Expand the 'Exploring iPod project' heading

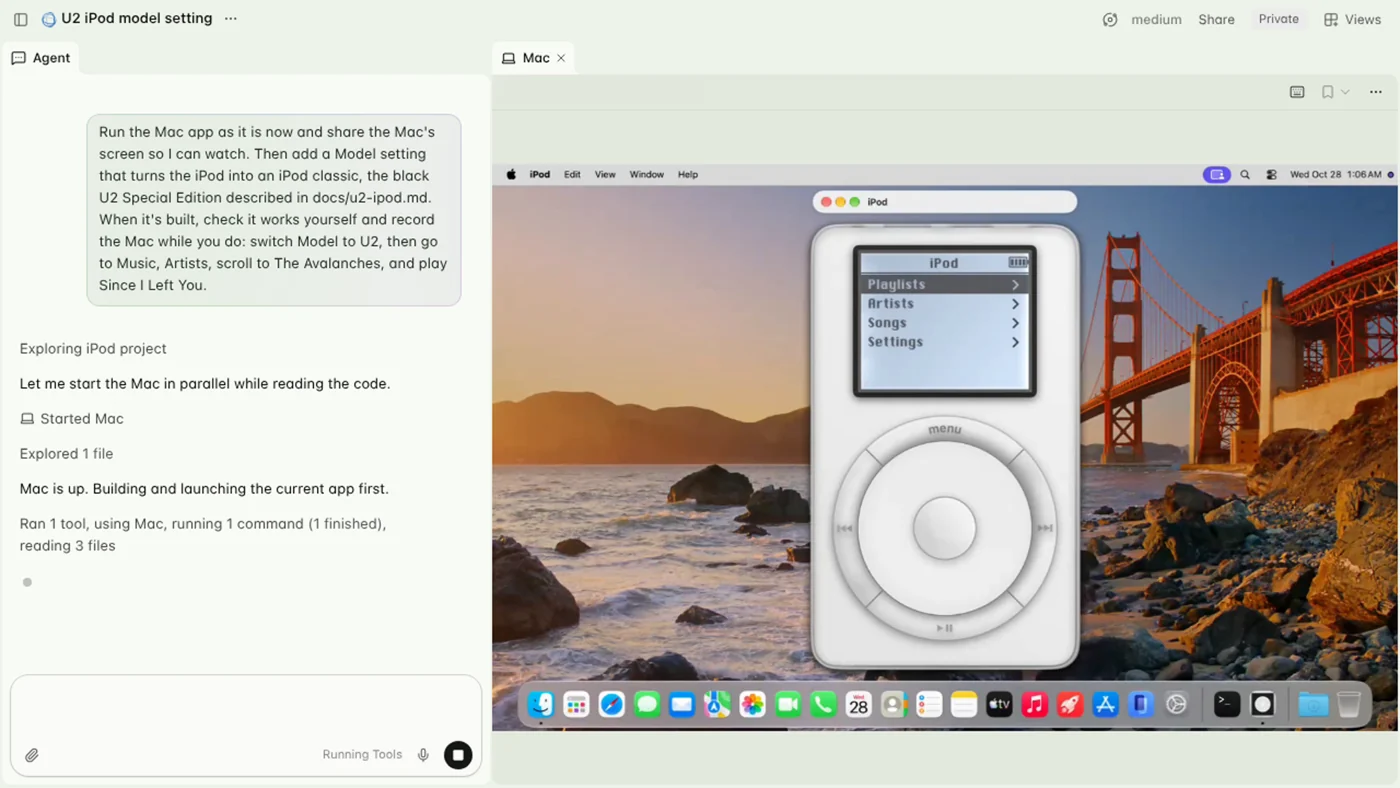tap(93, 349)
